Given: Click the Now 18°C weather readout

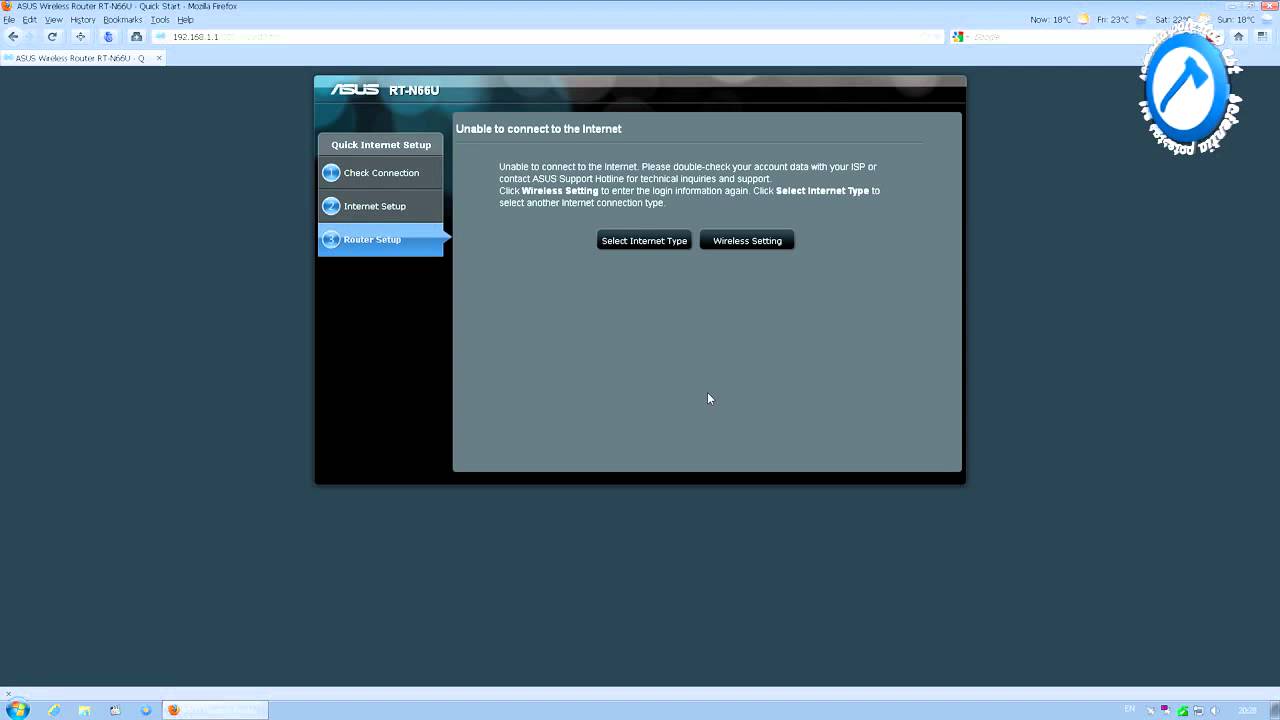Looking at the screenshot, I should [1051, 20].
